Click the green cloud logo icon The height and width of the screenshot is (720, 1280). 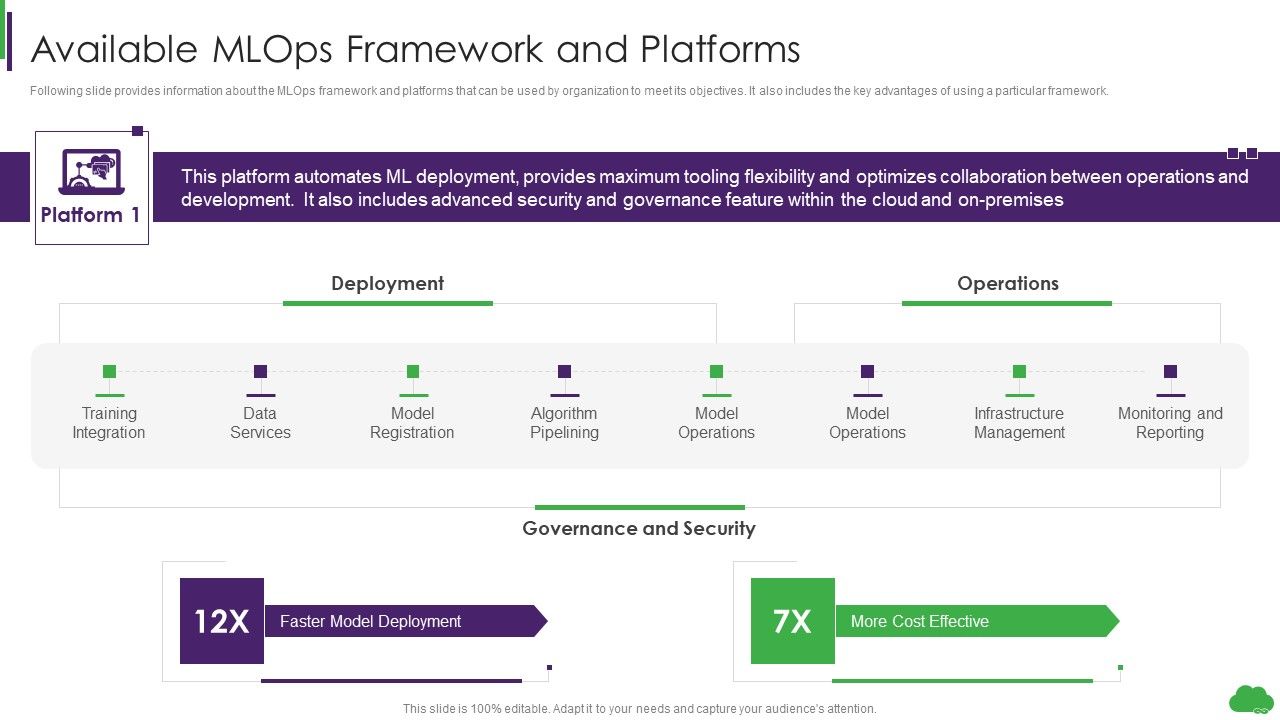tap(1250, 698)
